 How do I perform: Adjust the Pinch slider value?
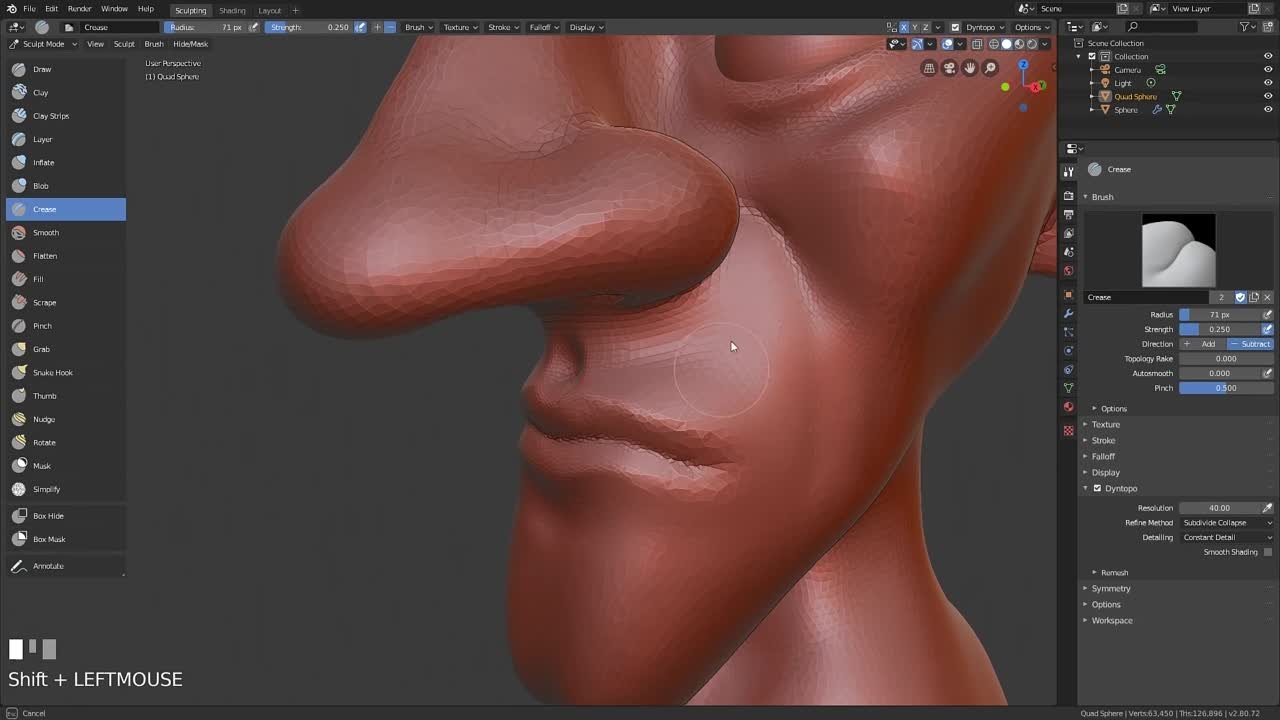pyautogui.click(x=1227, y=387)
